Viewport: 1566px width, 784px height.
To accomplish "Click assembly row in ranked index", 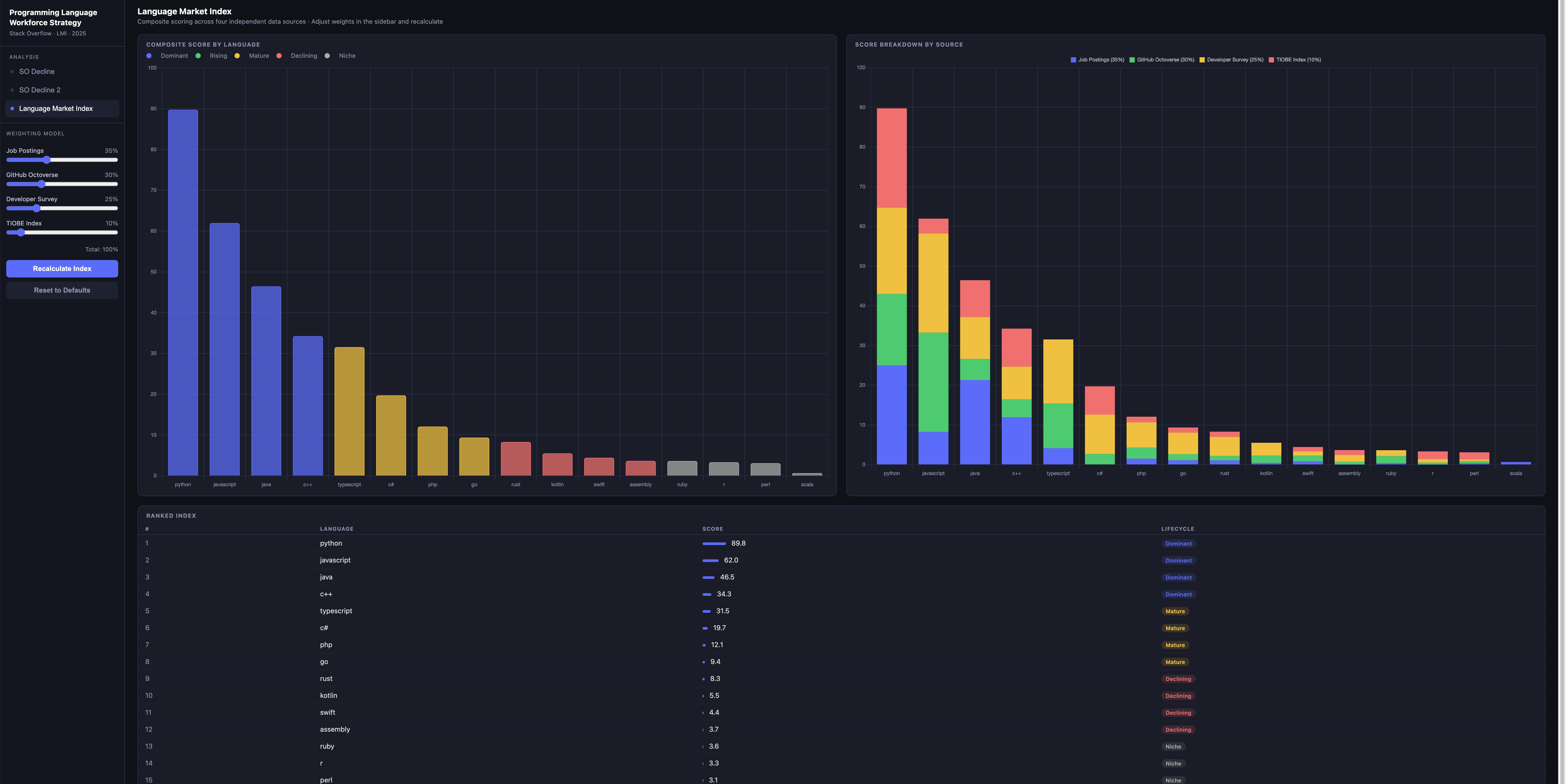I will [841, 729].
